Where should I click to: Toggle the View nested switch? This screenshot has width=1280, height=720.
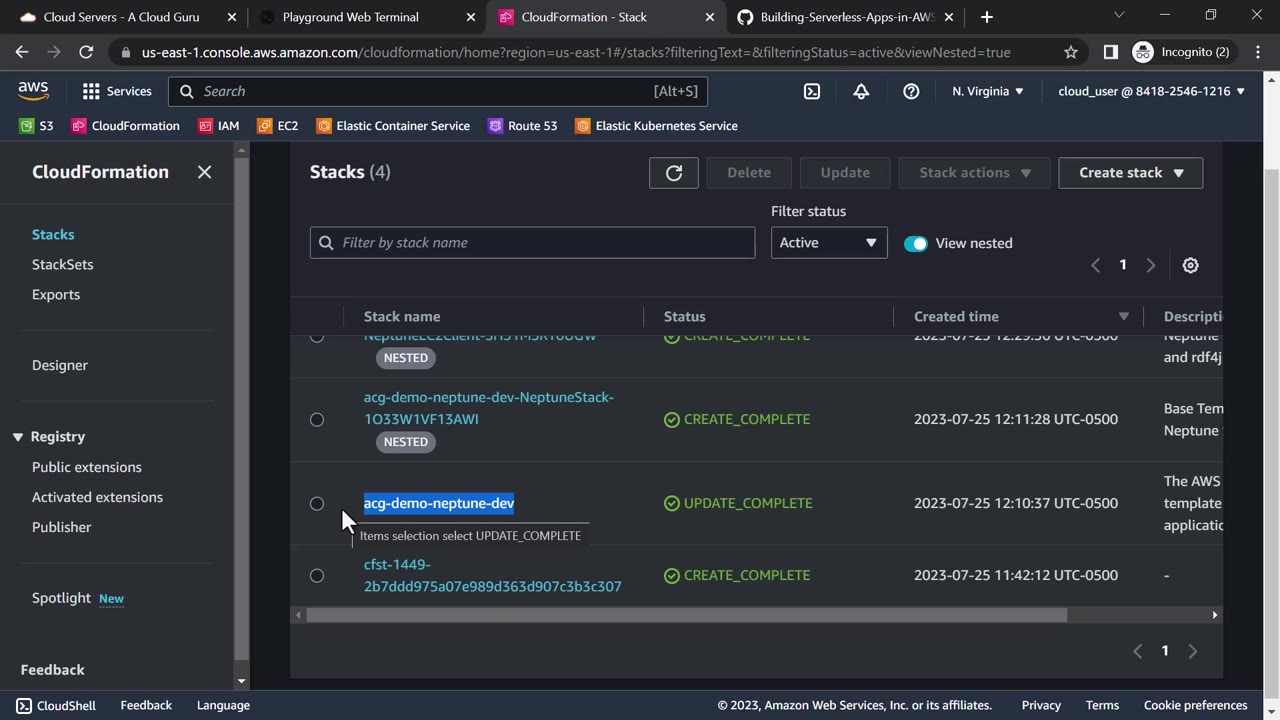click(915, 243)
